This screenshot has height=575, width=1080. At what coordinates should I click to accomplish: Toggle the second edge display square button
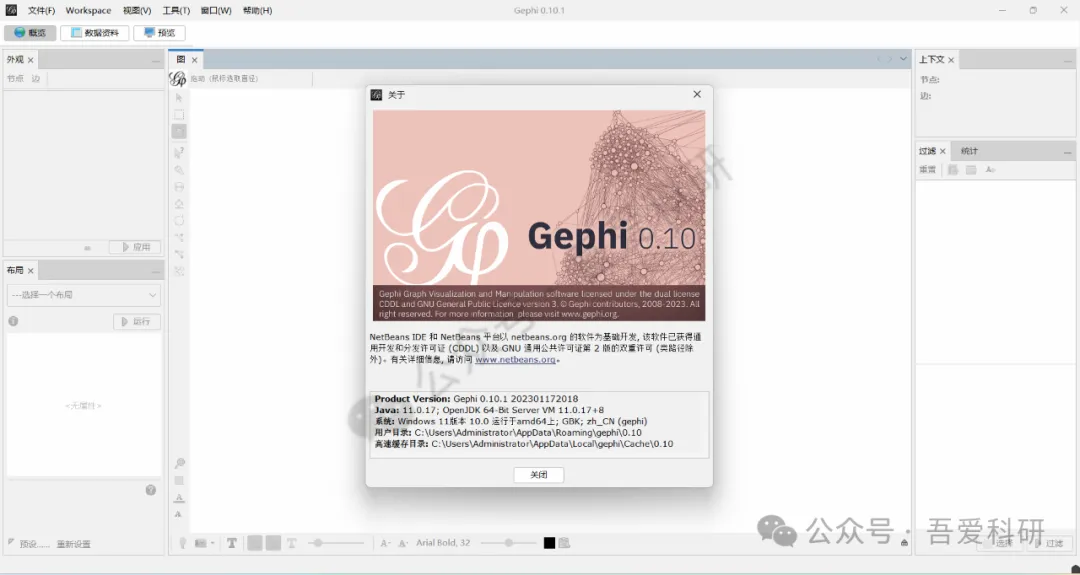pyautogui.click(x=273, y=543)
